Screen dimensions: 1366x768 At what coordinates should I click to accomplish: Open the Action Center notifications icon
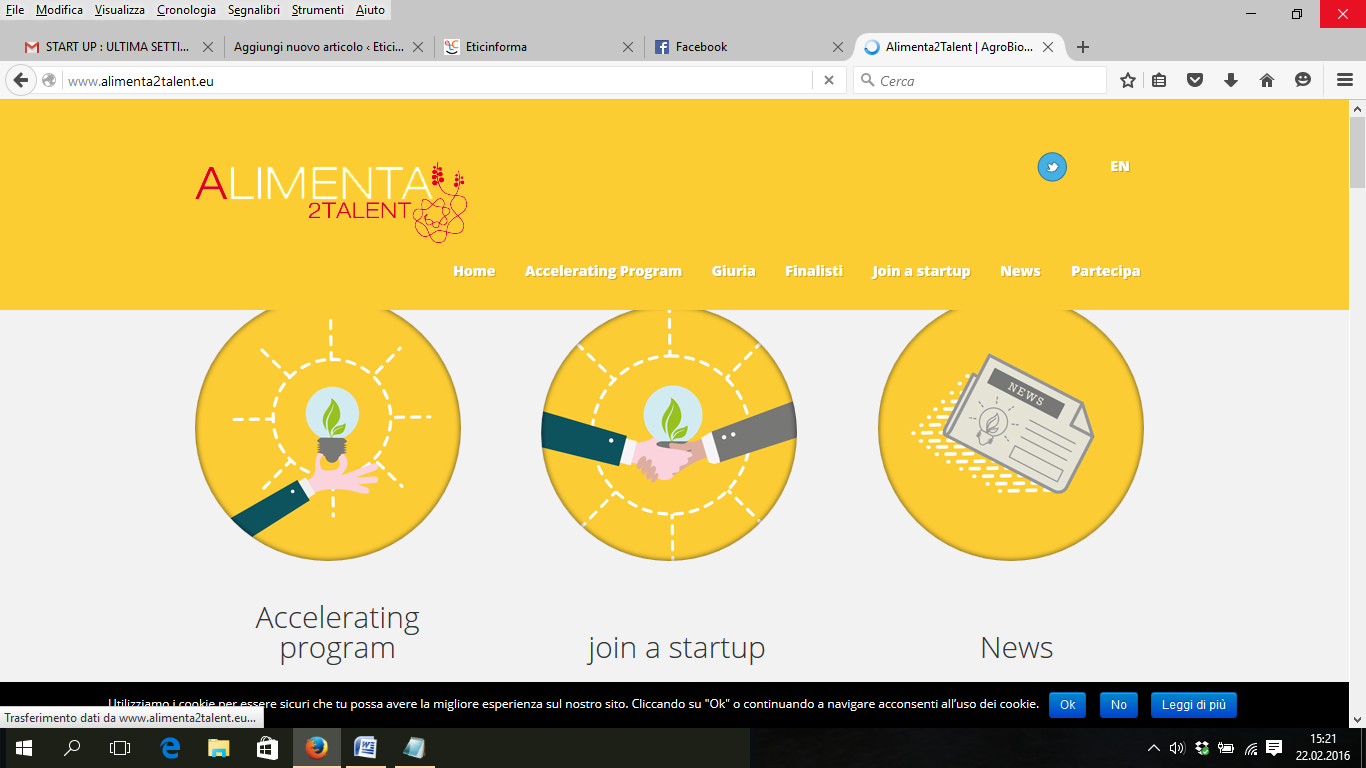[x=1274, y=748]
